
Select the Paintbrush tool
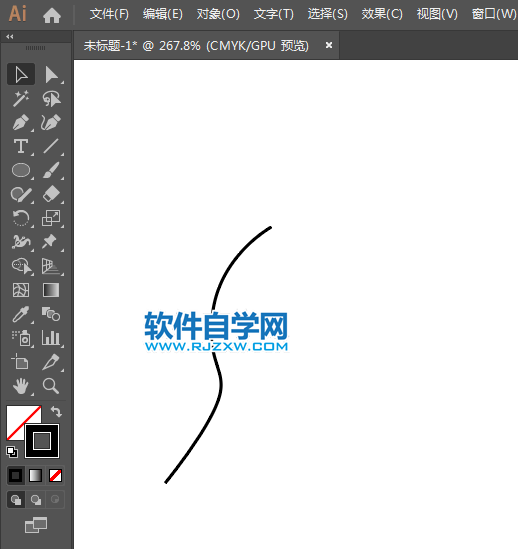51,171
